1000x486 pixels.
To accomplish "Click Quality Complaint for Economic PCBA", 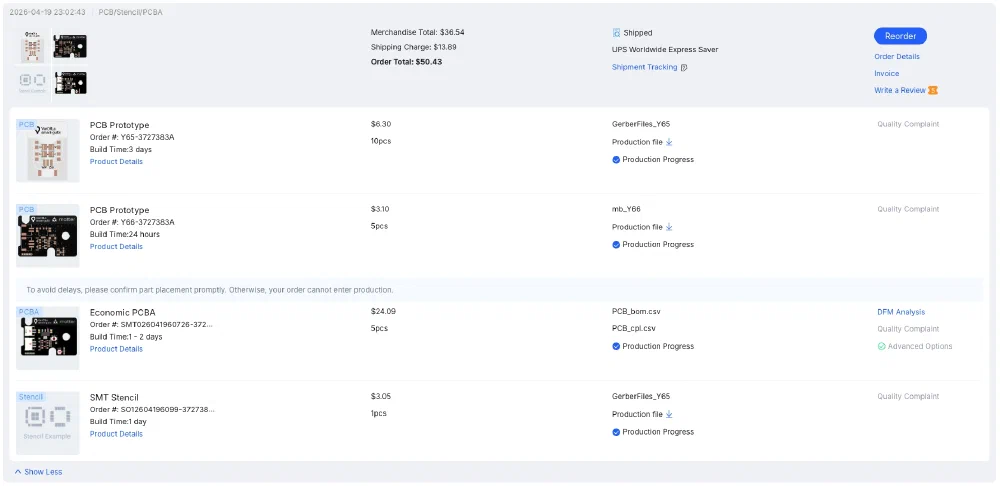I will point(908,329).
